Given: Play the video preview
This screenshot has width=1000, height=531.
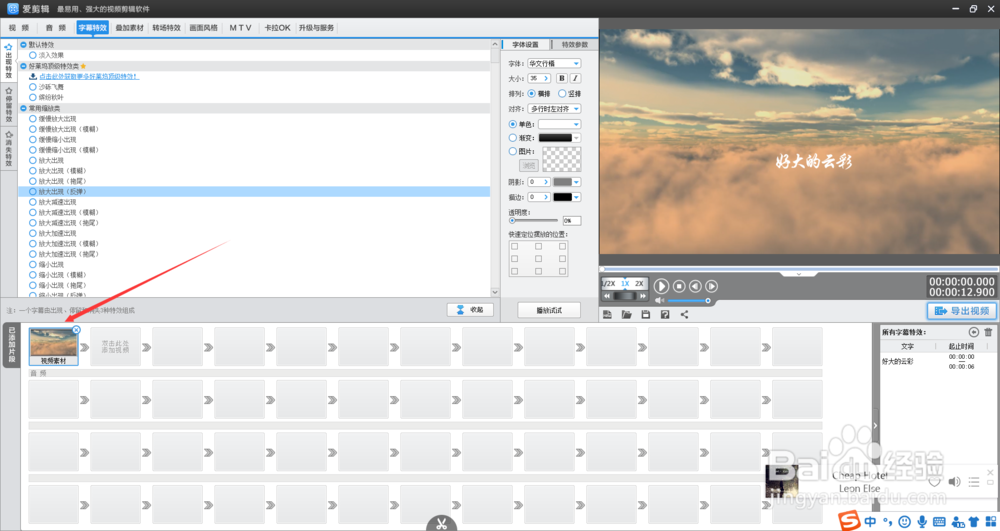Looking at the screenshot, I should click(661, 287).
